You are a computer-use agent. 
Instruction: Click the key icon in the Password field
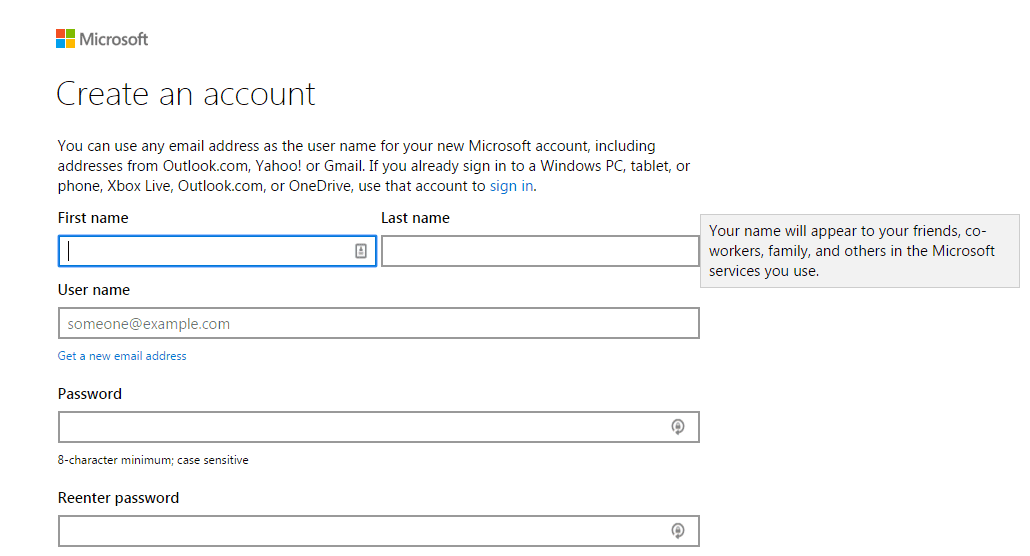678,427
